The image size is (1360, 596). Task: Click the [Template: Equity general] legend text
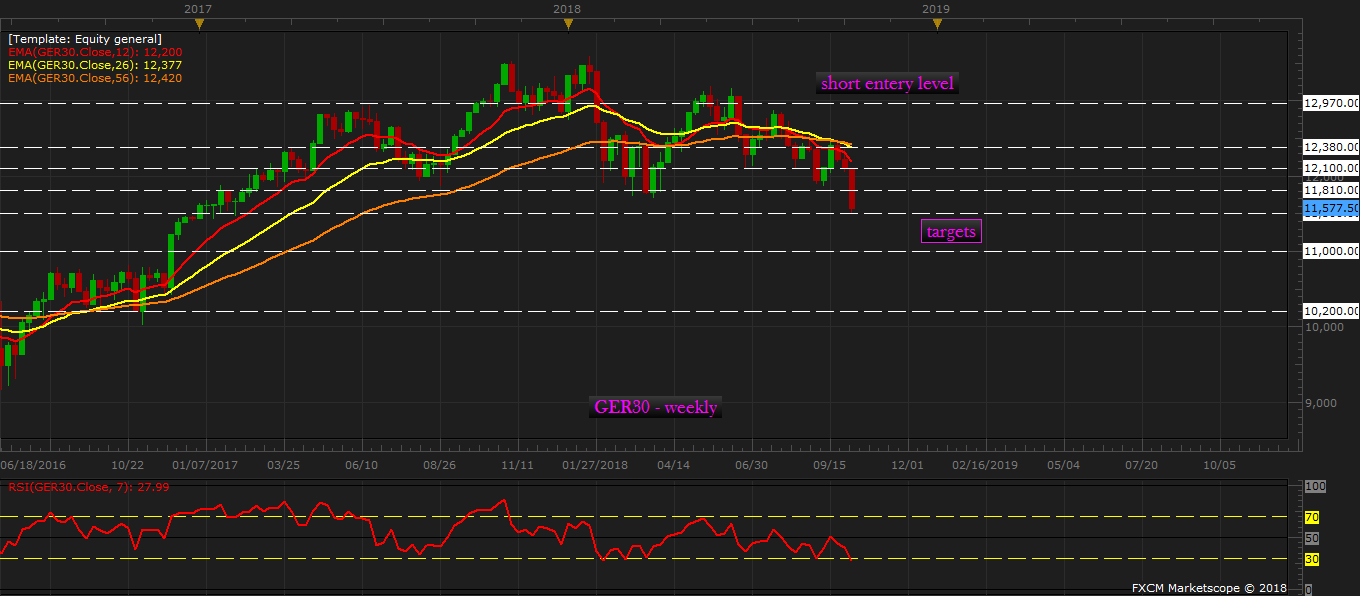(x=85, y=39)
